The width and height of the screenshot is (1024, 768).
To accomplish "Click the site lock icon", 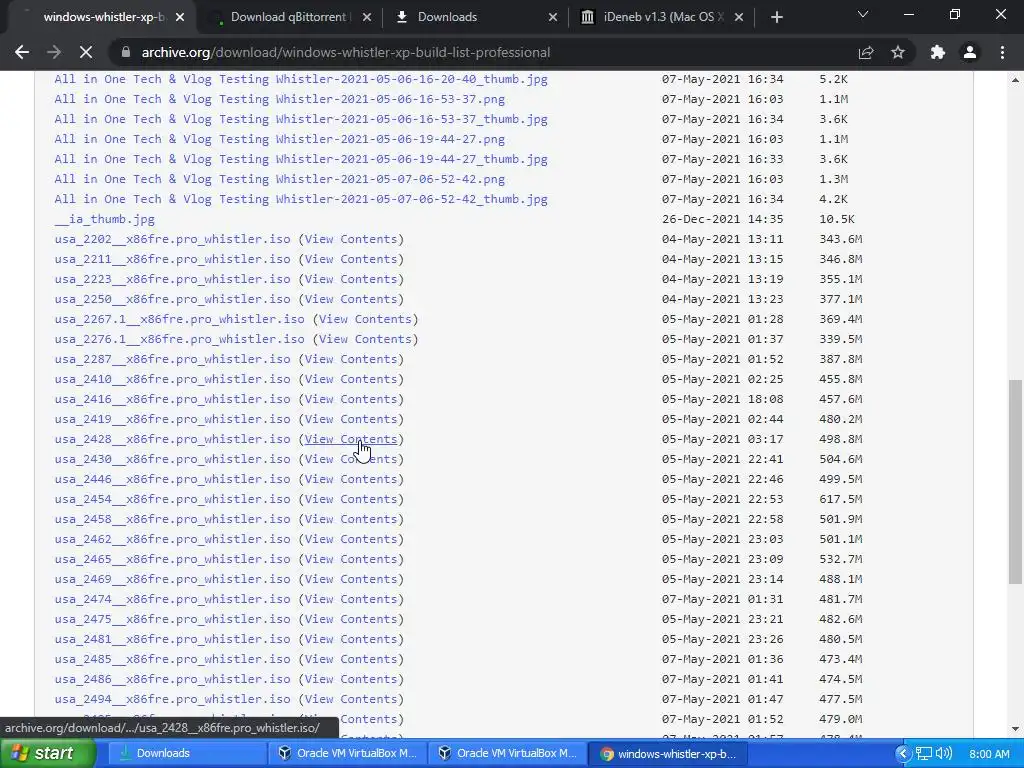I will pos(126,52).
